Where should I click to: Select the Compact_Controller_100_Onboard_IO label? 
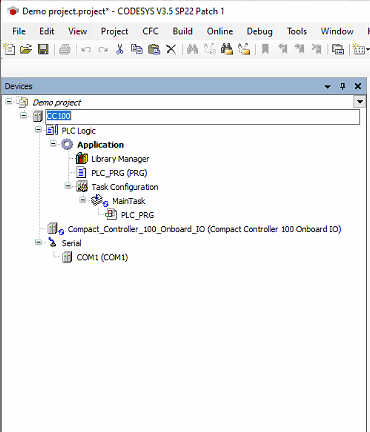(x=204, y=229)
